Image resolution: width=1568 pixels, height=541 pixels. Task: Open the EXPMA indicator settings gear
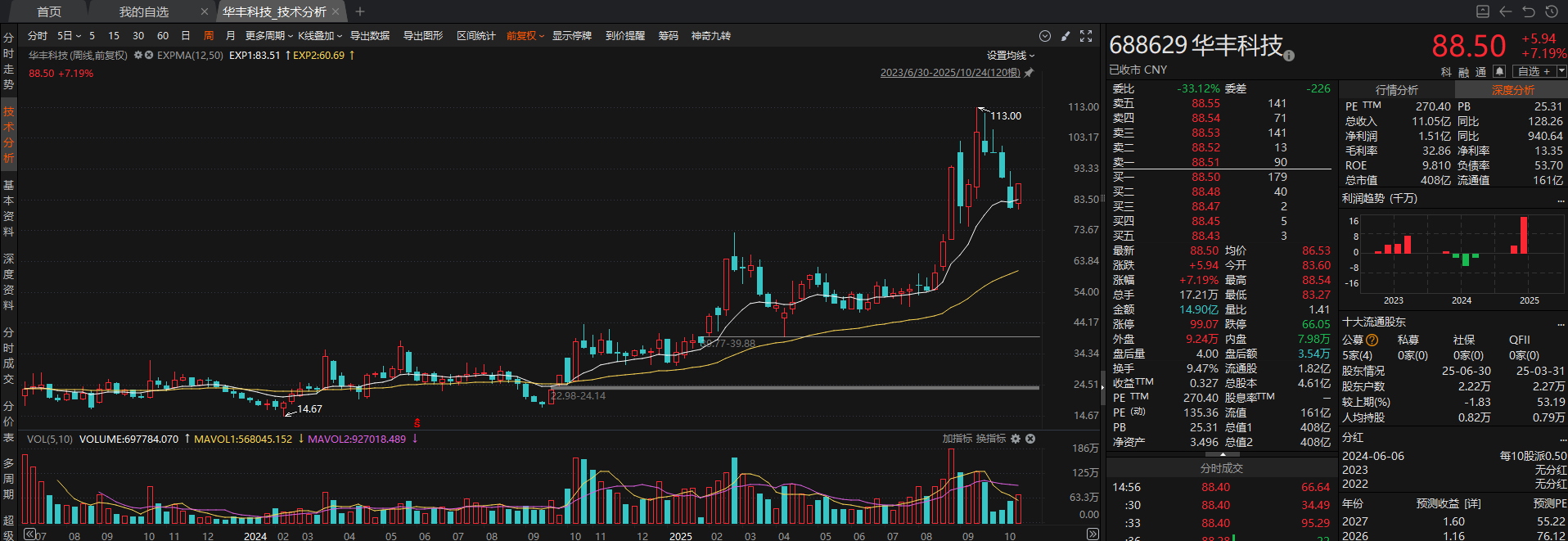click(x=138, y=55)
